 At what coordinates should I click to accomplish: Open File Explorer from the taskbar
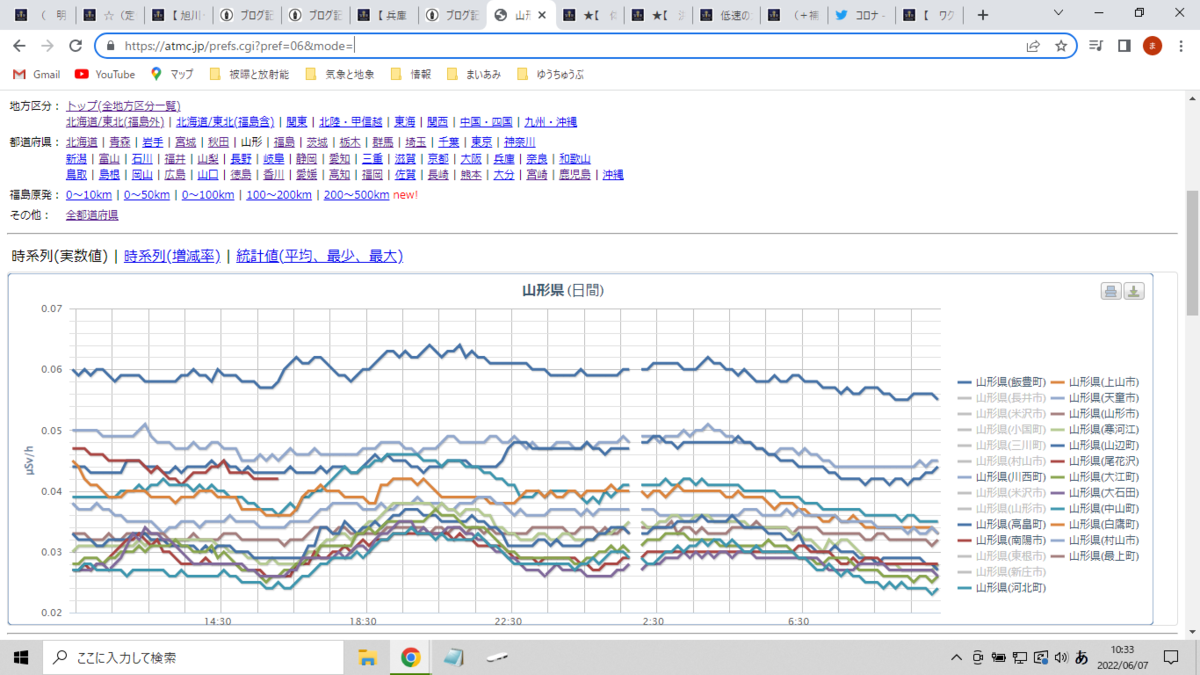pos(367,657)
